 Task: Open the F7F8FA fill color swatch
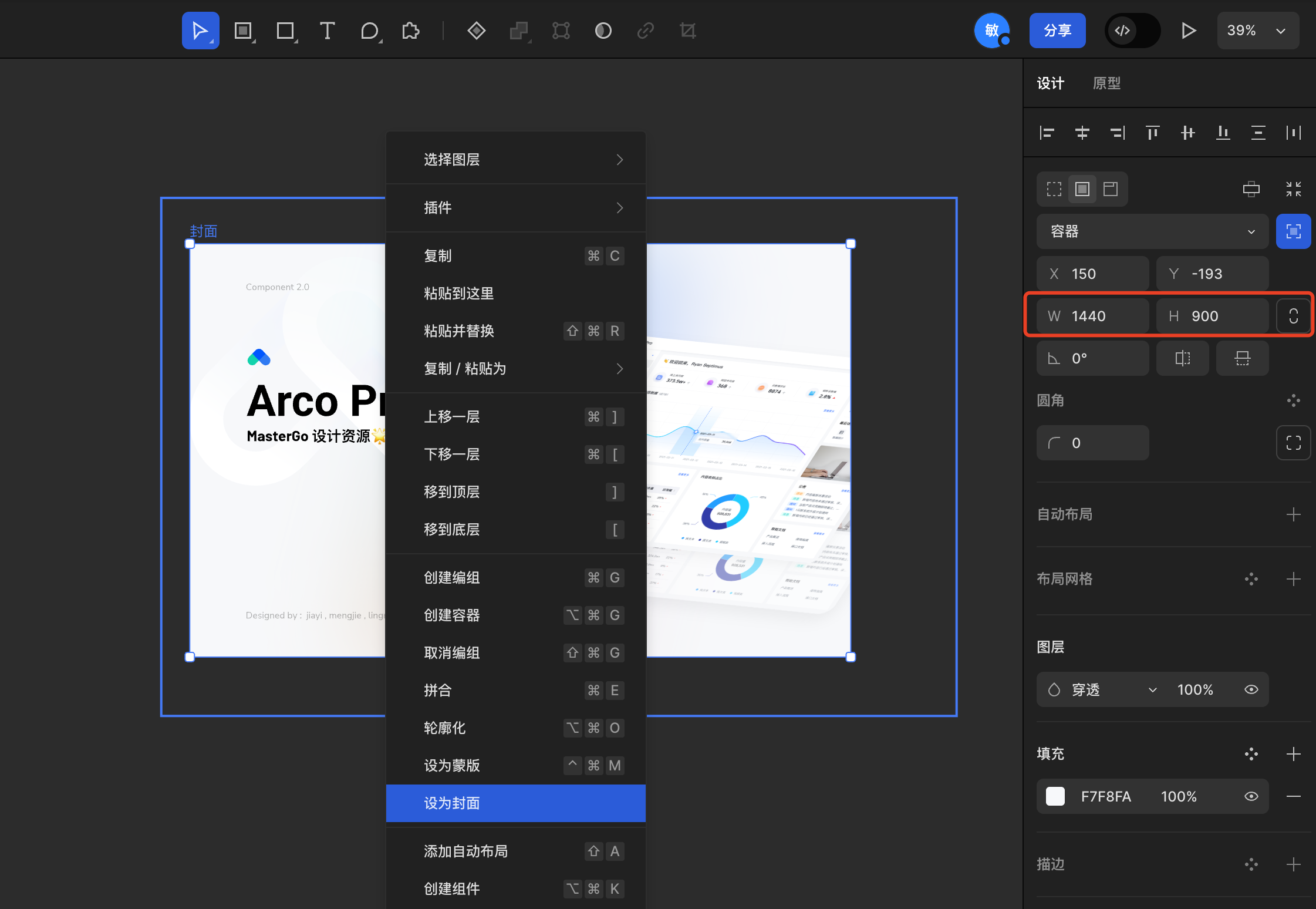coord(1055,796)
